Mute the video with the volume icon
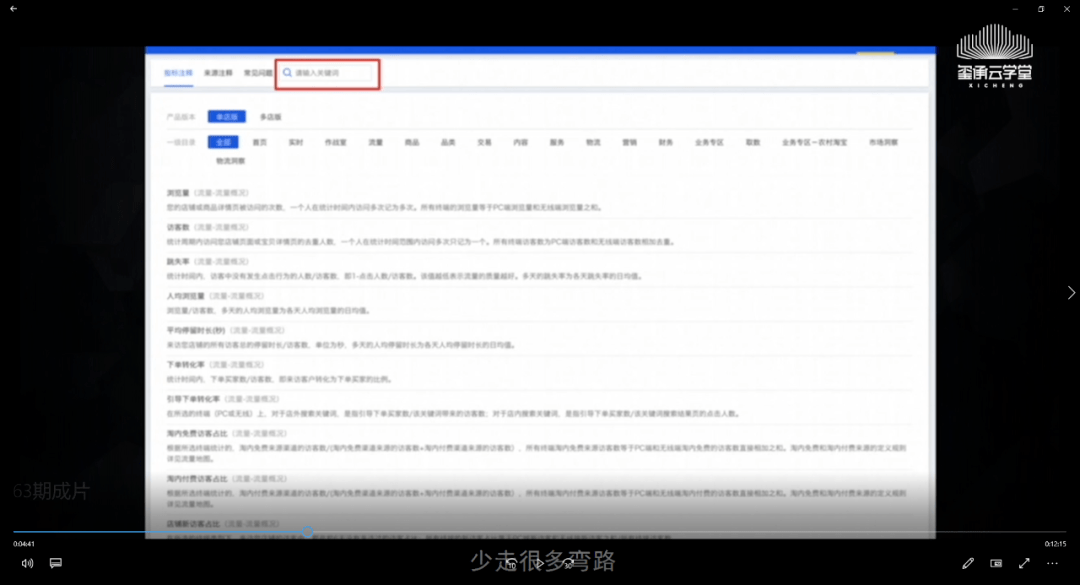 tap(27, 563)
